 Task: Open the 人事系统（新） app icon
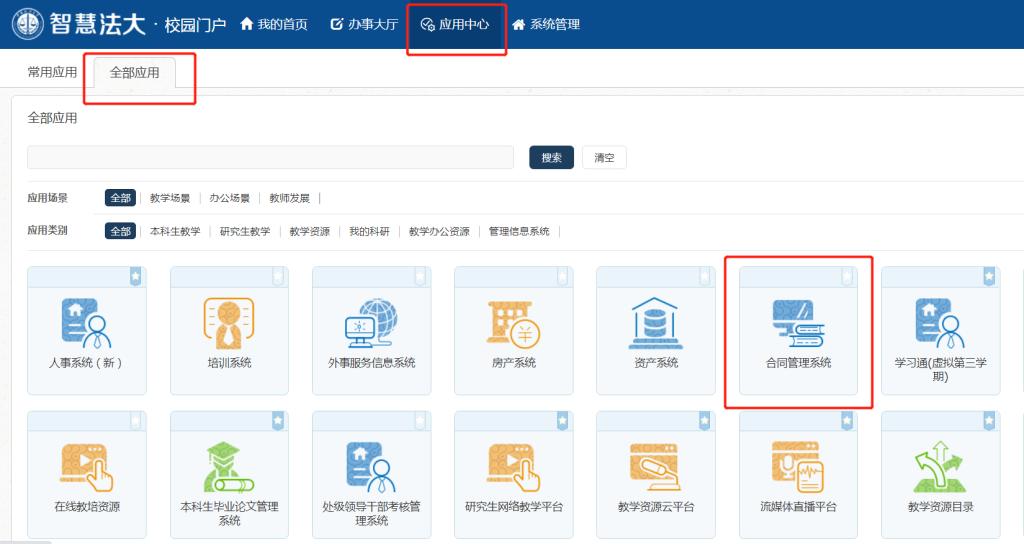[x=86, y=322]
